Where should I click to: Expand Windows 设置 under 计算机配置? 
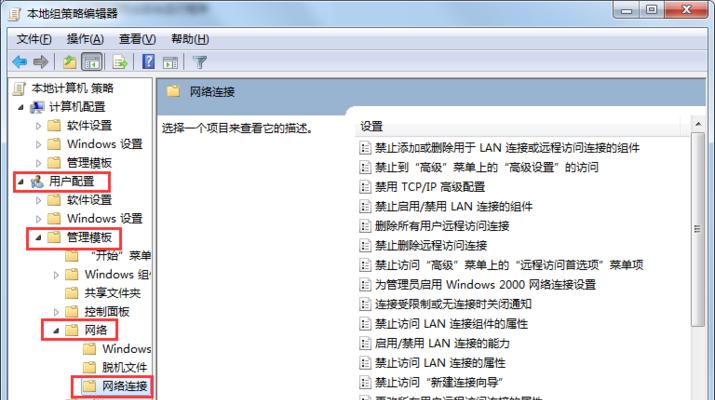coord(38,145)
